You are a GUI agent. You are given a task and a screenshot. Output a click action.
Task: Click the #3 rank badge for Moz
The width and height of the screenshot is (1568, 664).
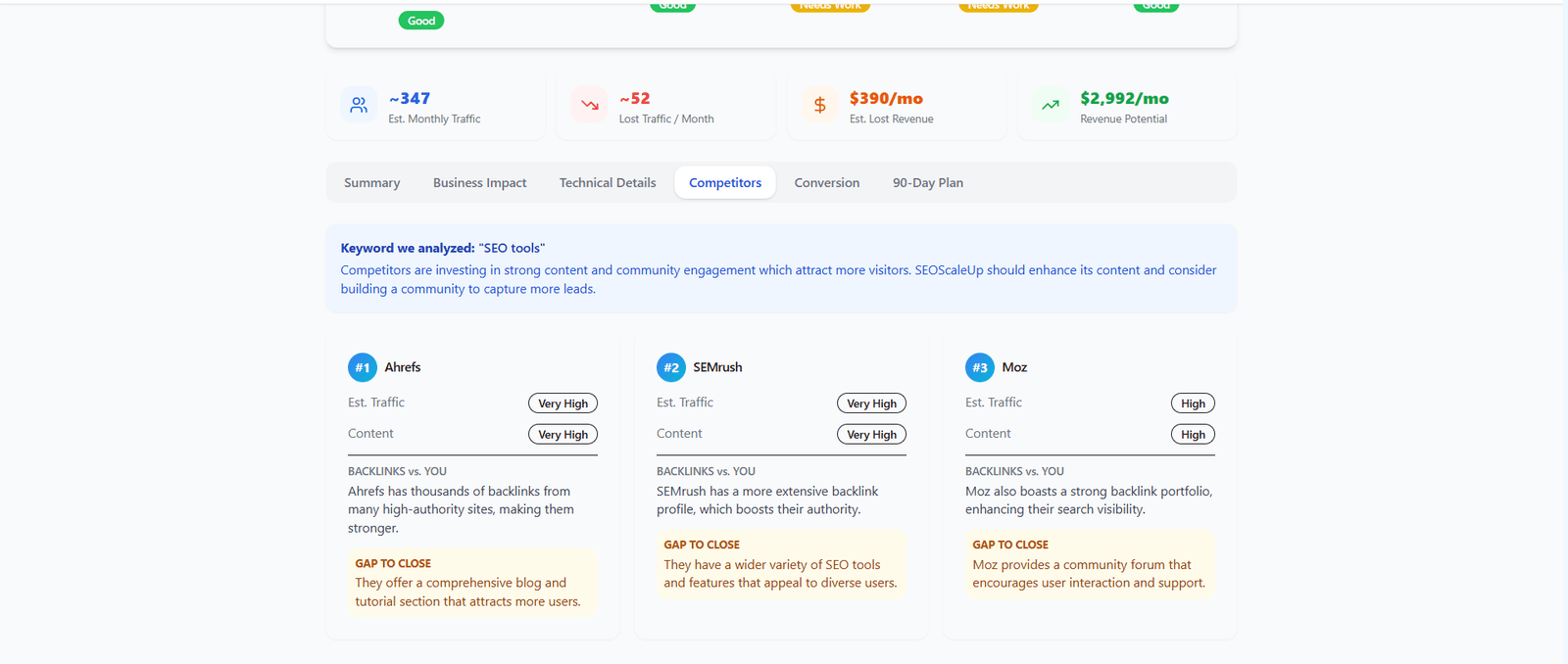[x=980, y=367]
